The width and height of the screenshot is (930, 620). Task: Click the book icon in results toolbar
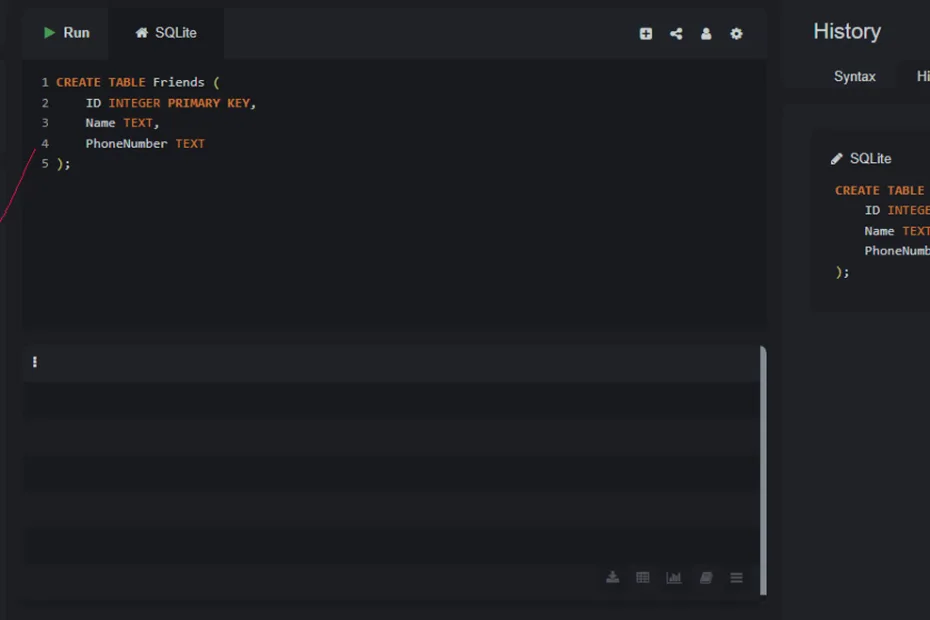click(x=706, y=578)
